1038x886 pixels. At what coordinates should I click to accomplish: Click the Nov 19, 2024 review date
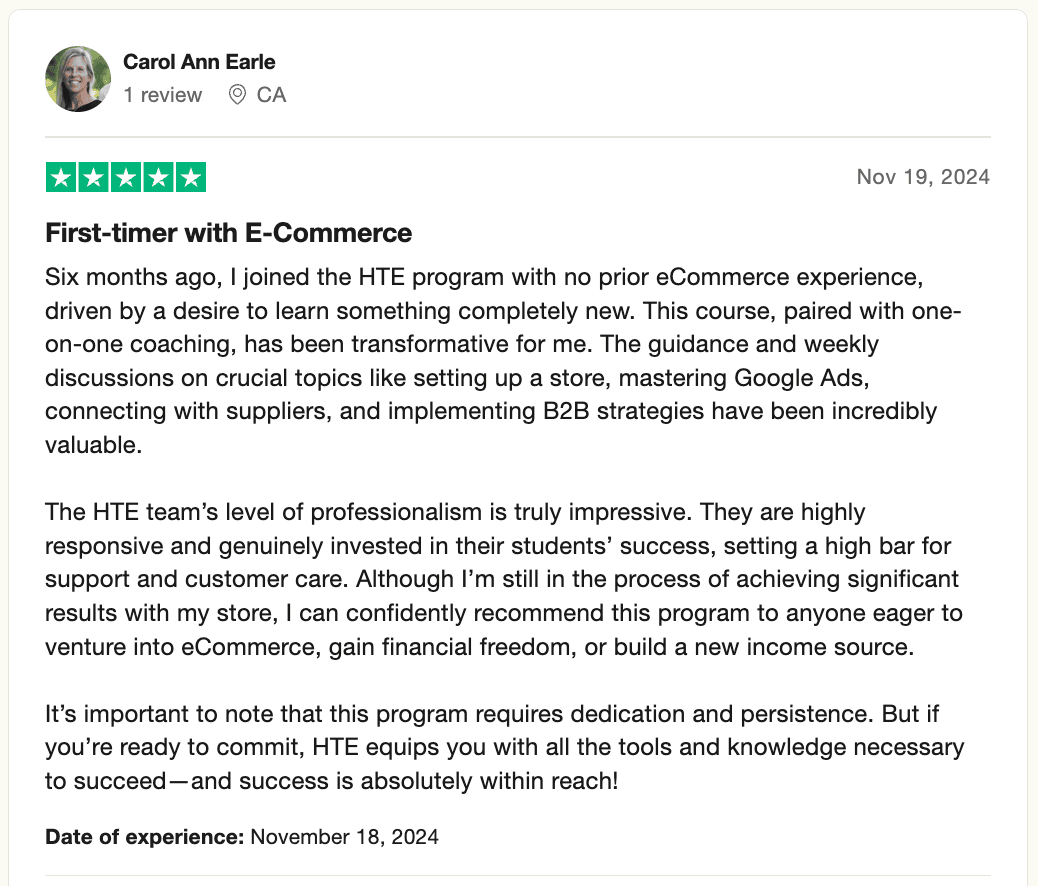923,177
